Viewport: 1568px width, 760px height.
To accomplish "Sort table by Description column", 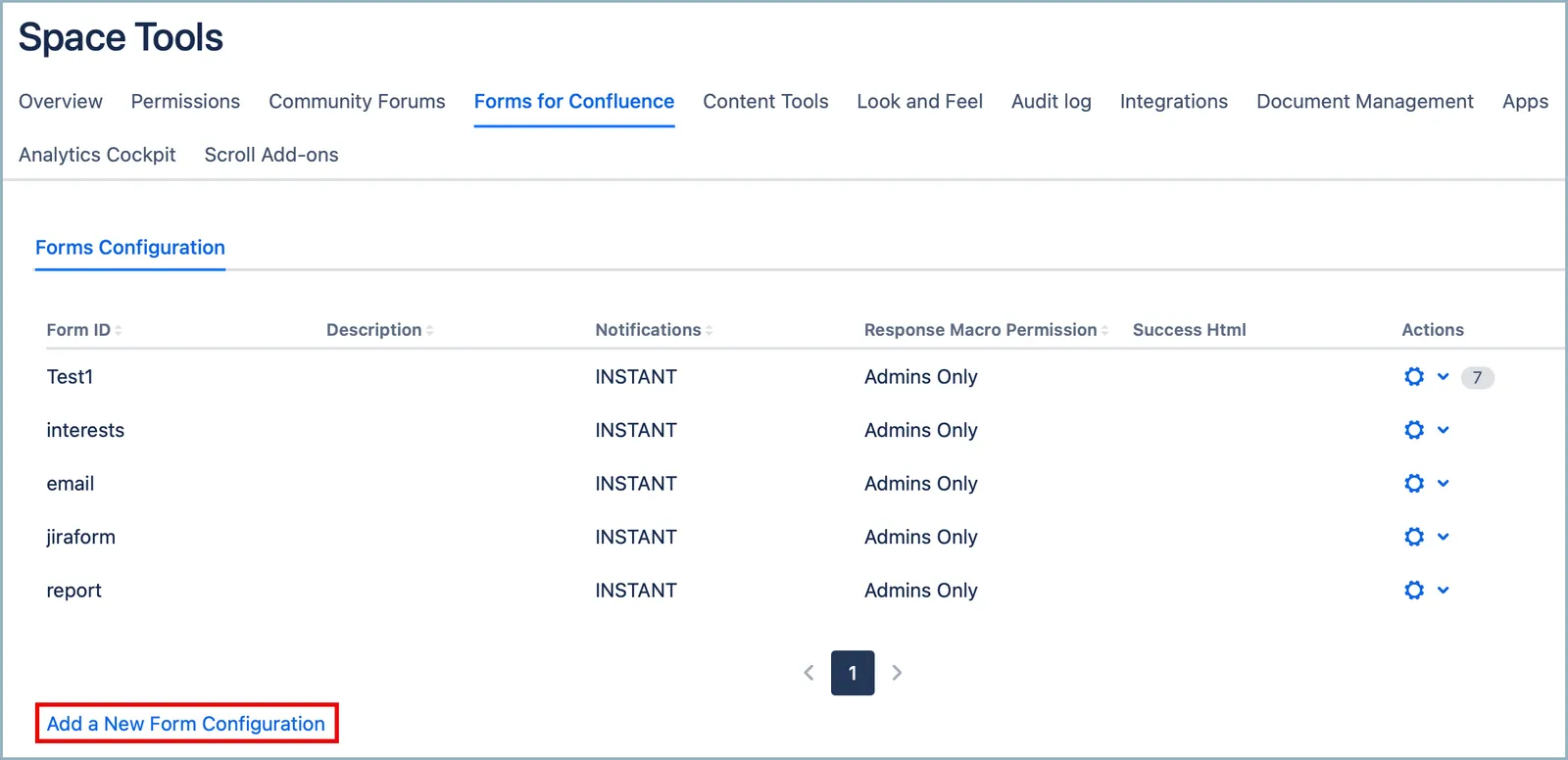I will (x=380, y=330).
